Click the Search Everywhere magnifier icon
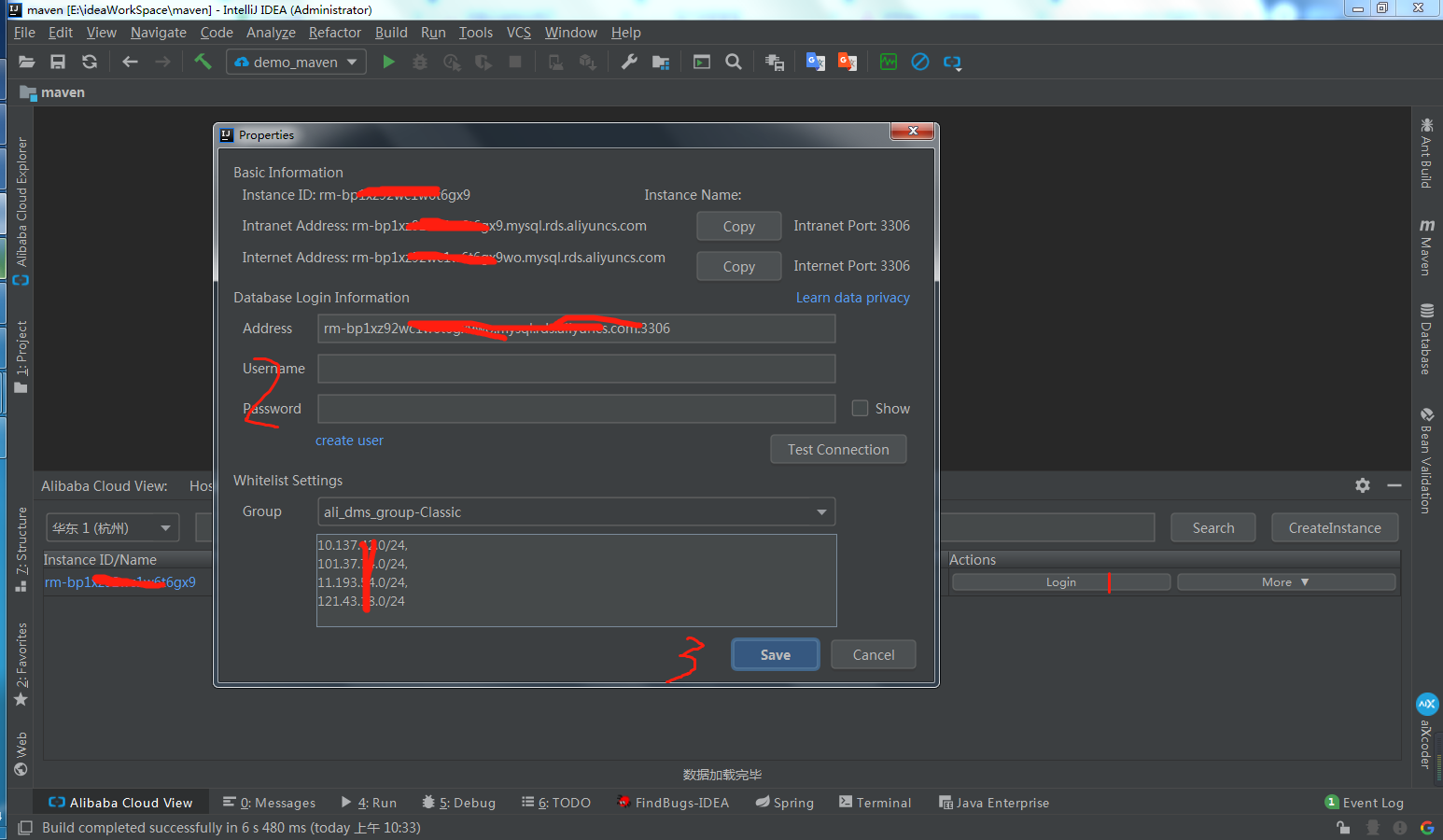 click(x=734, y=62)
